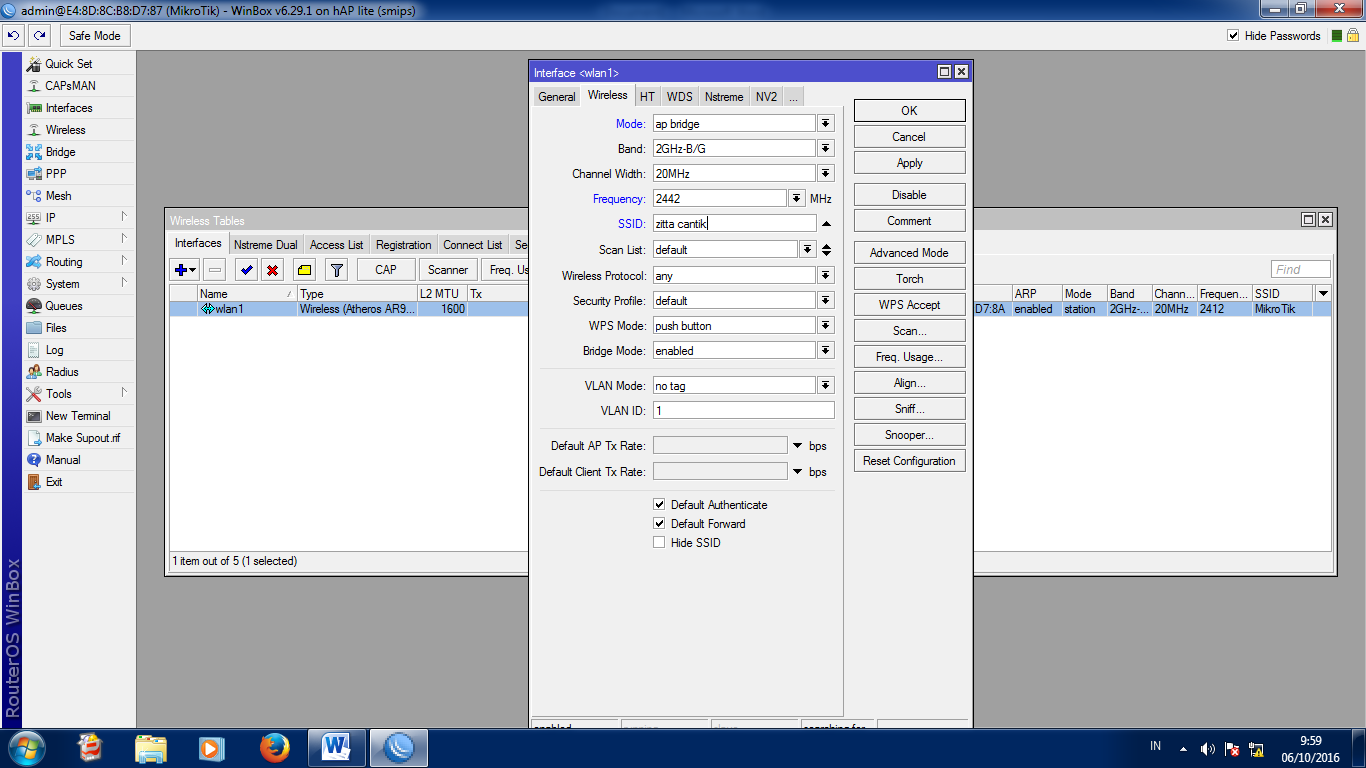Open the Bridge Mode dropdown arrow
The height and width of the screenshot is (768, 1366).
point(826,351)
